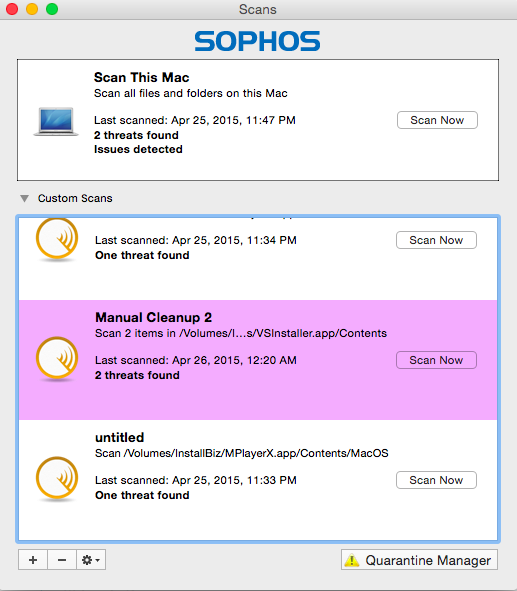The image size is (517, 591).
Task: Click the MacBook icon for Scan This Mac
Action: pyautogui.click(x=56, y=121)
